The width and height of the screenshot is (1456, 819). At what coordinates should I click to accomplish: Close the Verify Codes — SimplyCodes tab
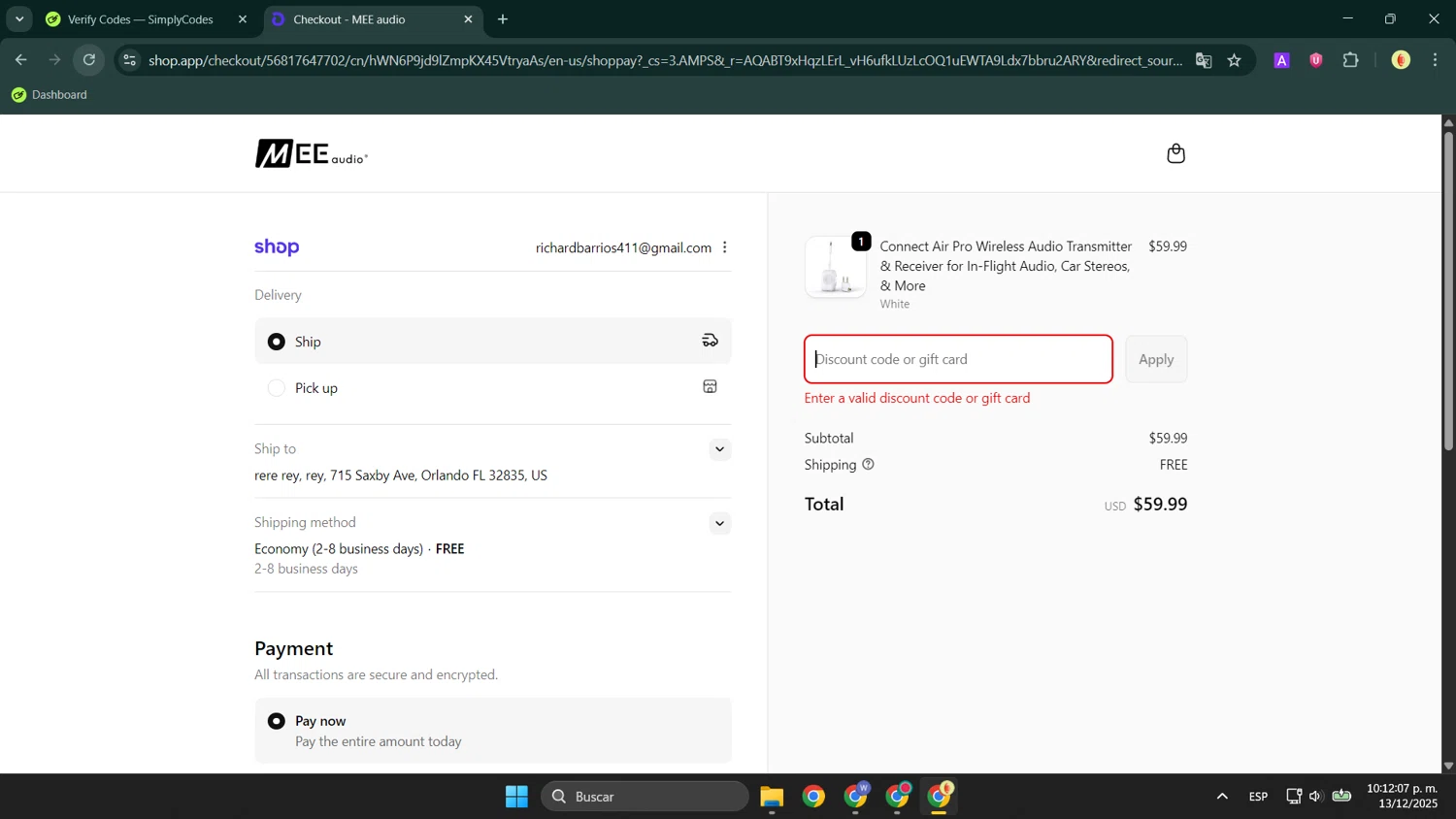point(243,19)
